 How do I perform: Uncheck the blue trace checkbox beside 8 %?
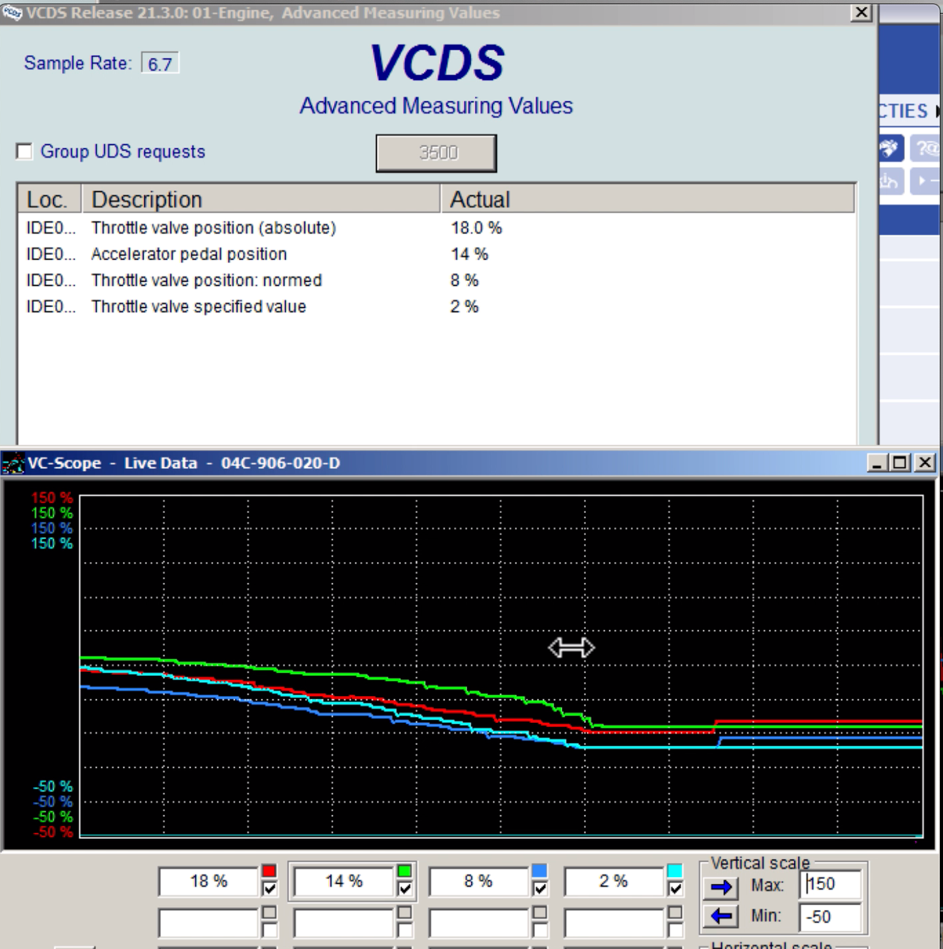pyautogui.click(x=539, y=888)
